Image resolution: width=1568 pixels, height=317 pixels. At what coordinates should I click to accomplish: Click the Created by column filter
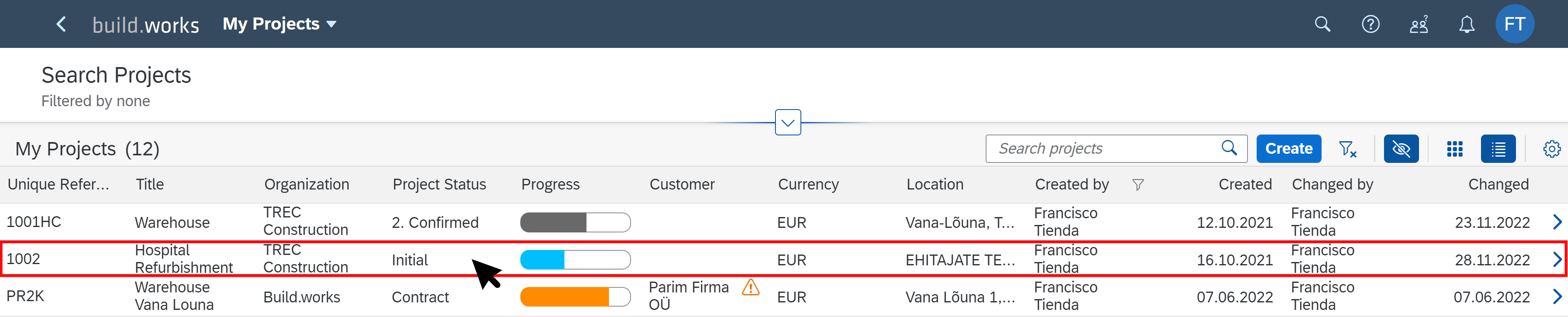[x=1138, y=185]
